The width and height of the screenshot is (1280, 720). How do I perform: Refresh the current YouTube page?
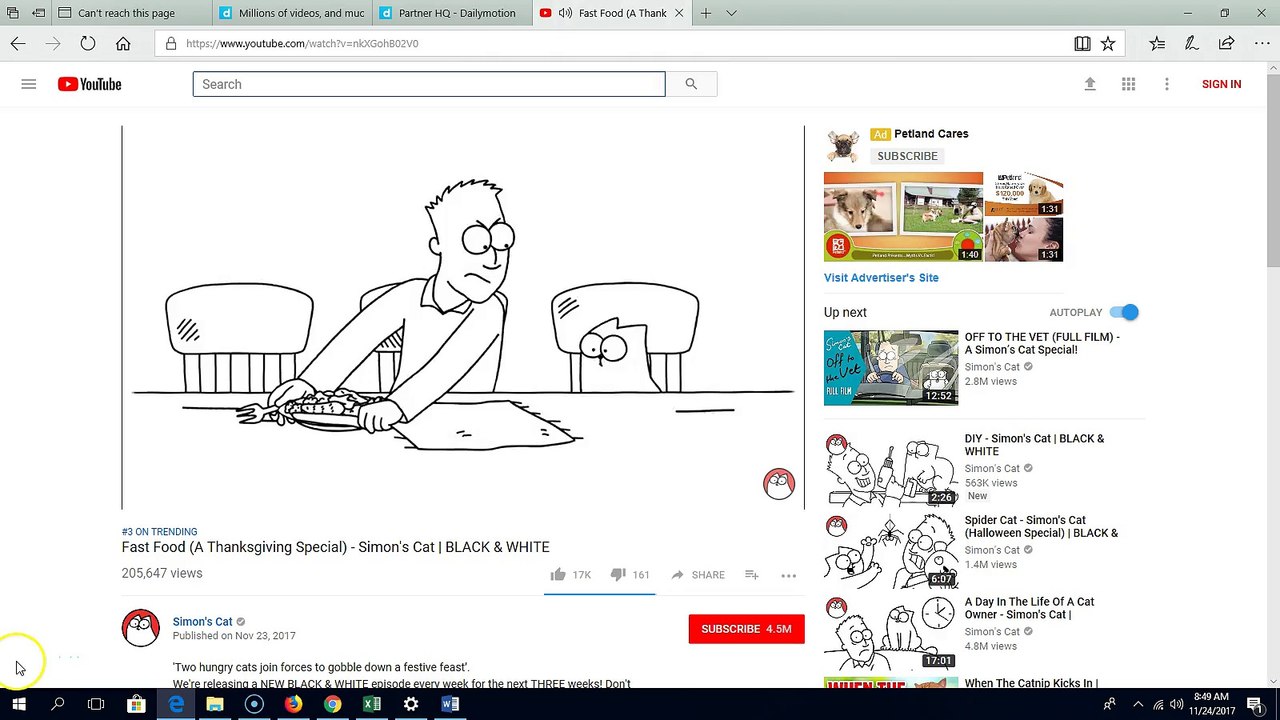click(x=88, y=43)
